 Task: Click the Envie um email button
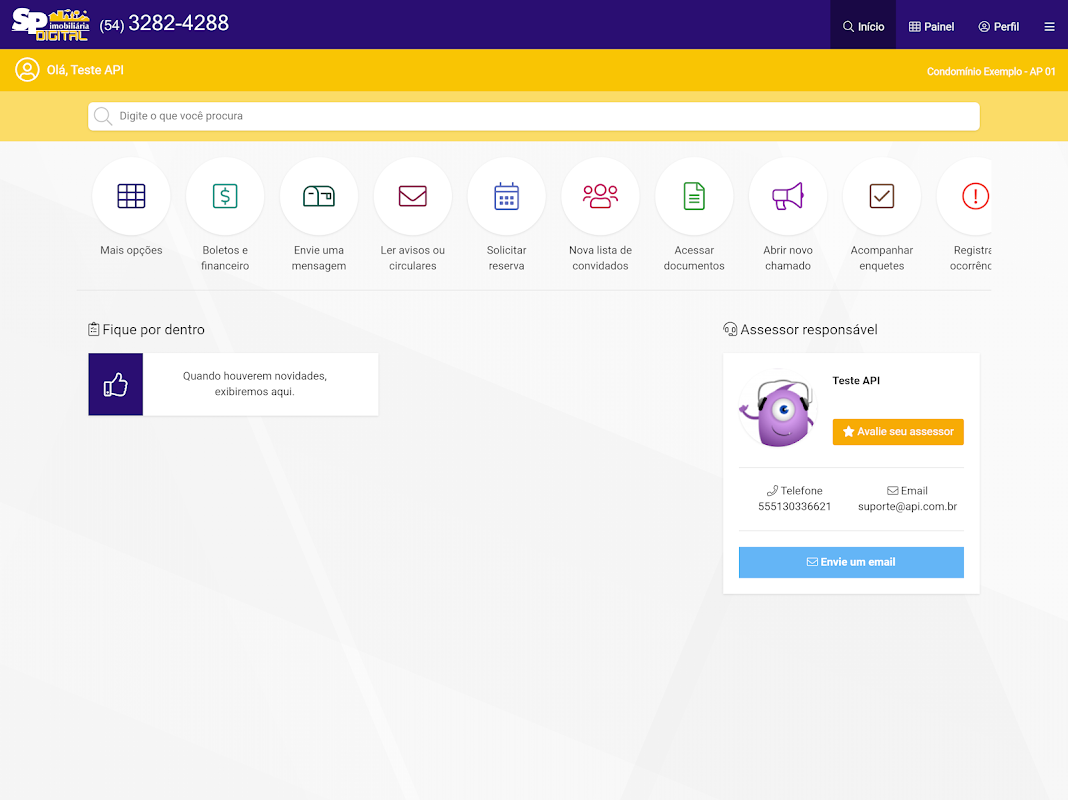click(851, 562)
